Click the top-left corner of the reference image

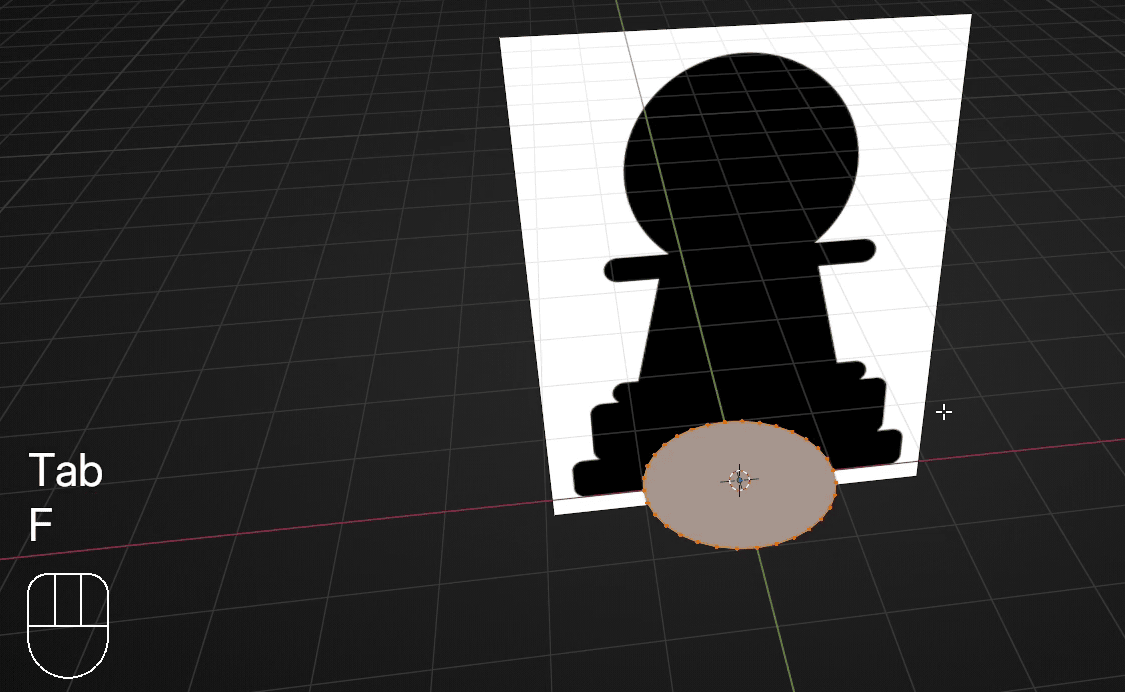coord(502,40)
